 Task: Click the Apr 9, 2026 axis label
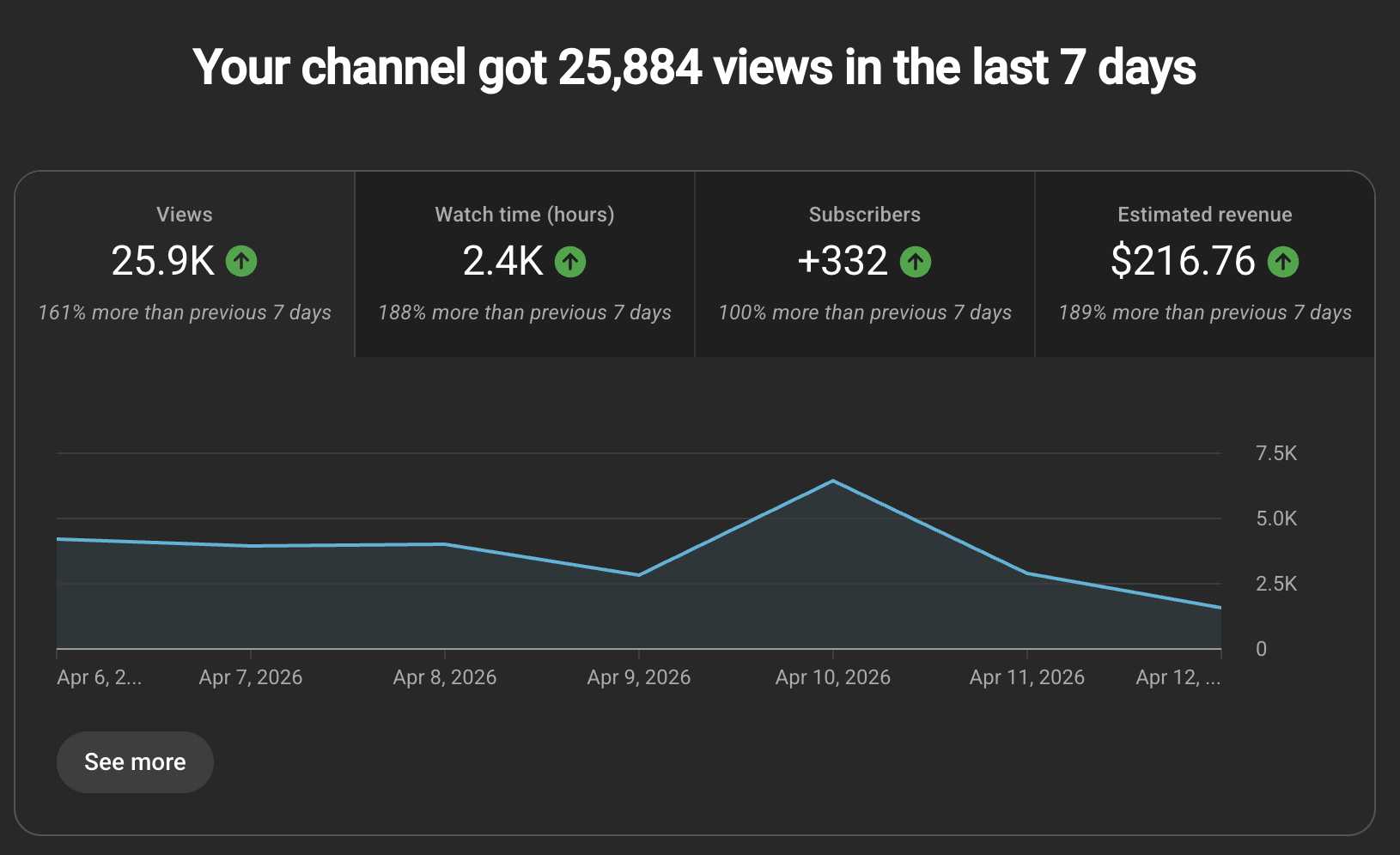coord(638,677)
